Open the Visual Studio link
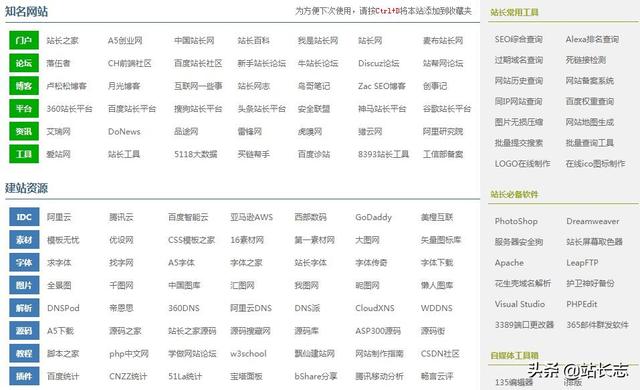 tap(520, 304)
